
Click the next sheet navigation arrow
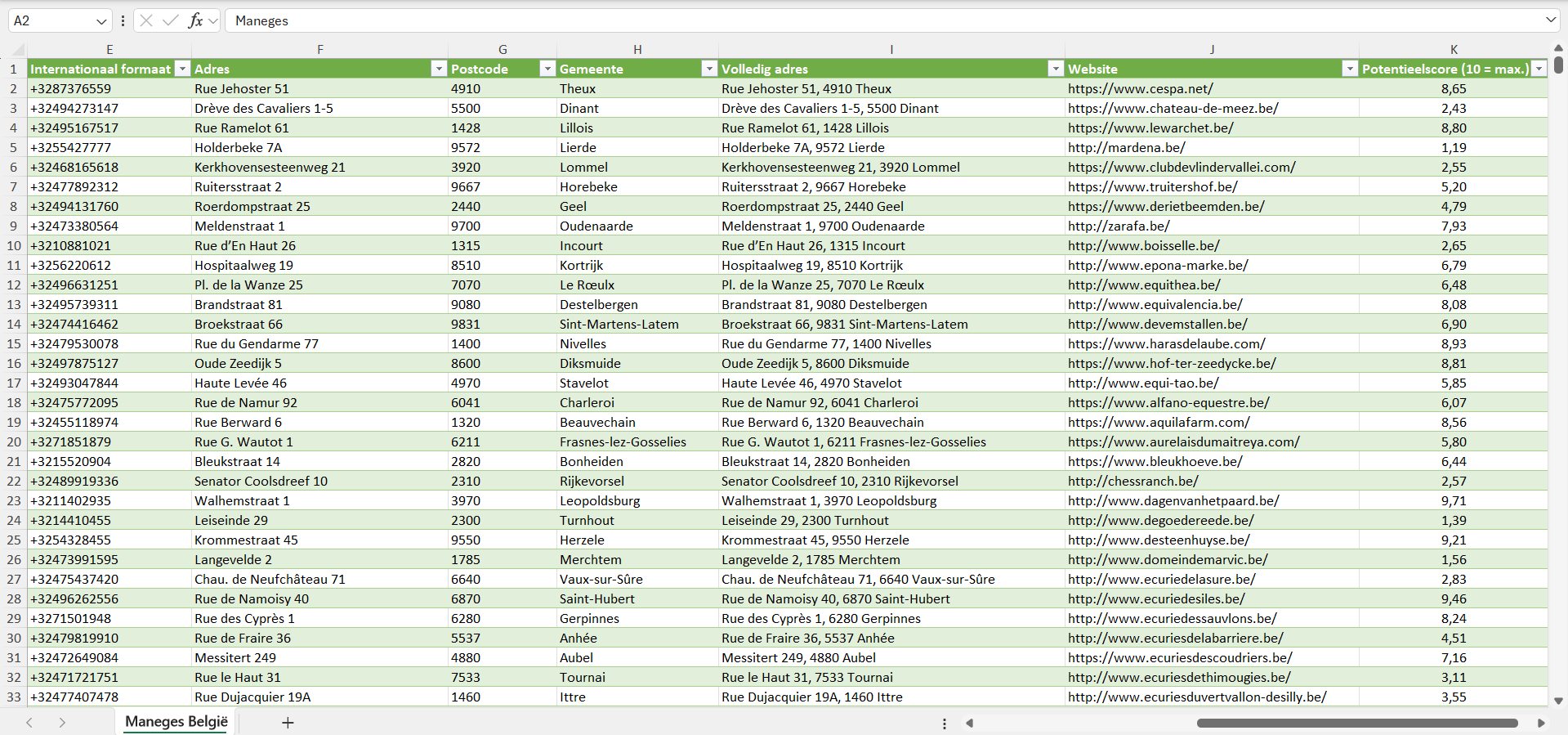click(62, 723)
